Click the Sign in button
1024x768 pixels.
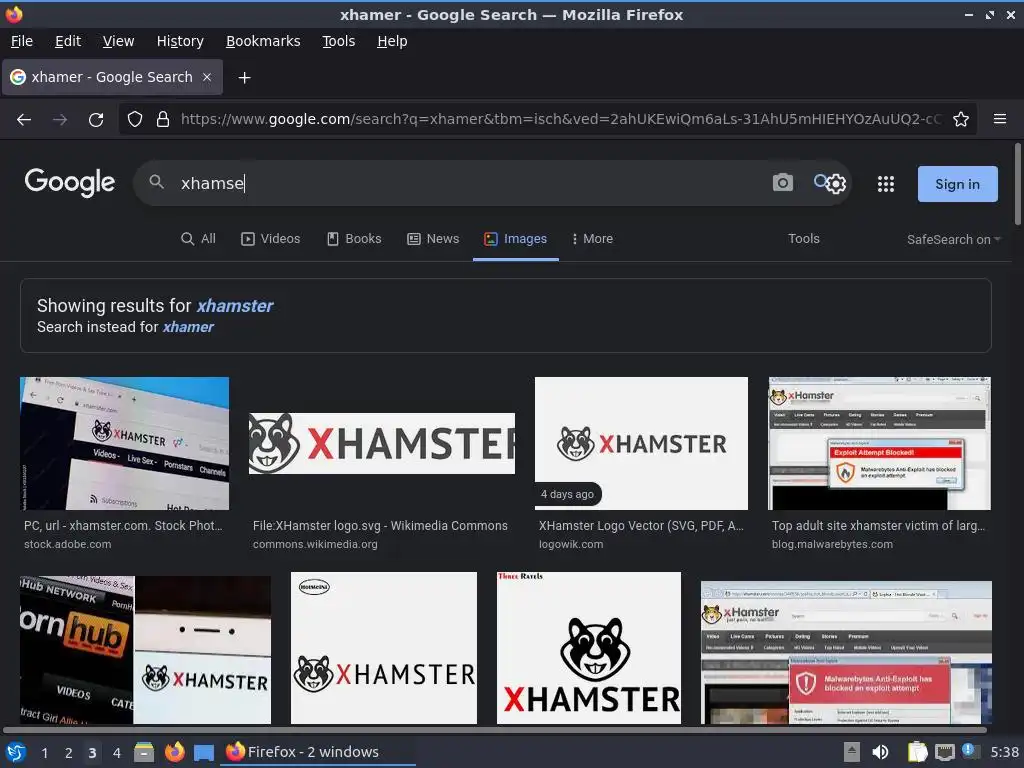pos(957,184)
